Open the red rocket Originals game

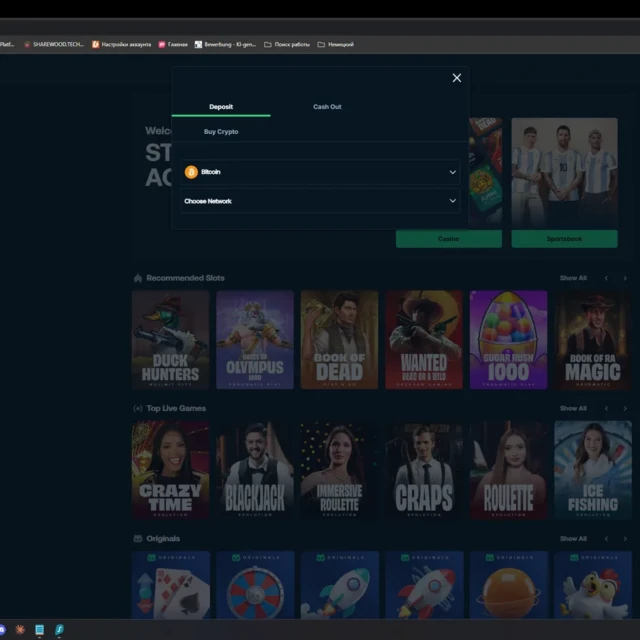point(424,585)
